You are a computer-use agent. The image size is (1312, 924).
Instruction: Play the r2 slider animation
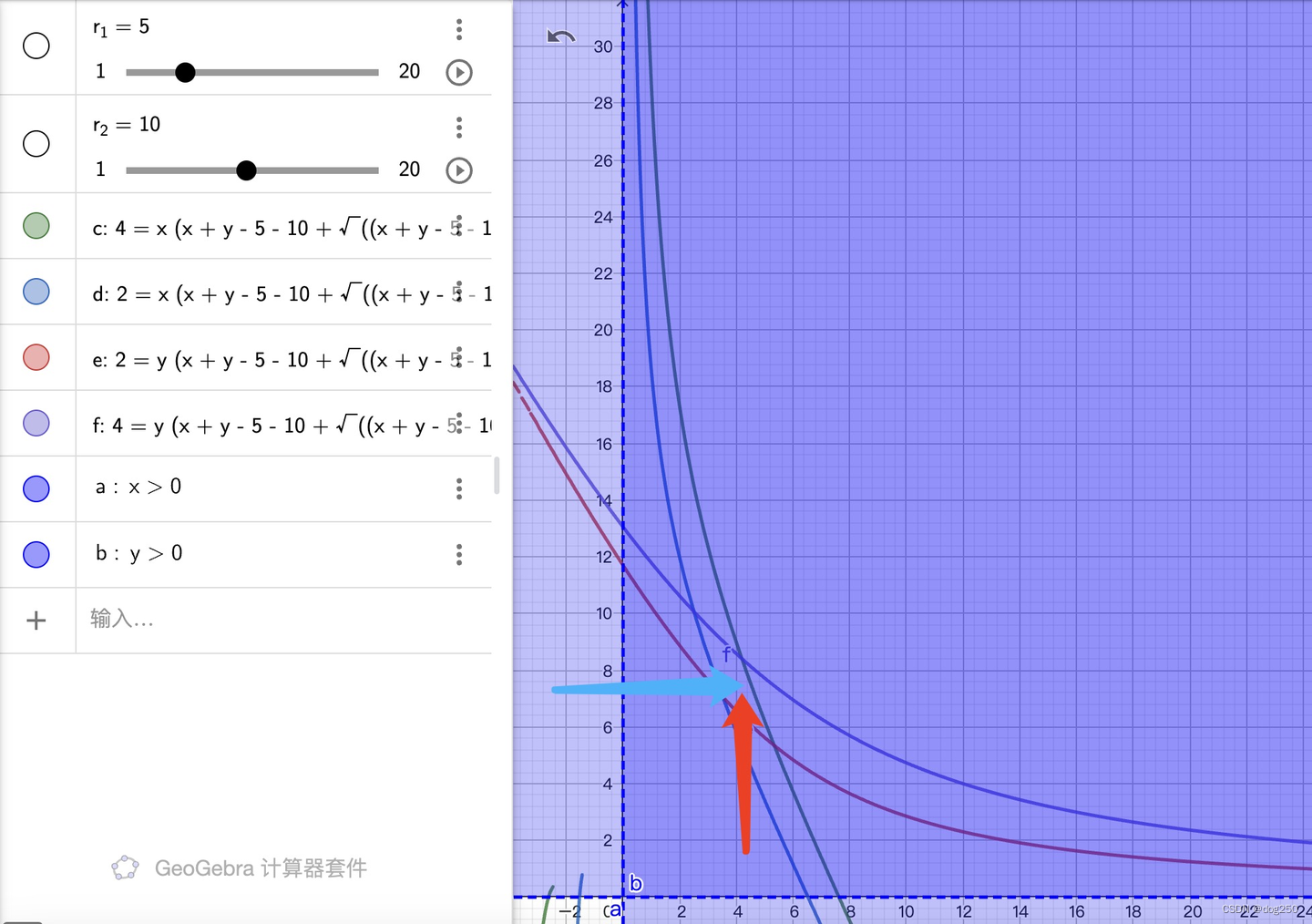[x=459, y=170]
